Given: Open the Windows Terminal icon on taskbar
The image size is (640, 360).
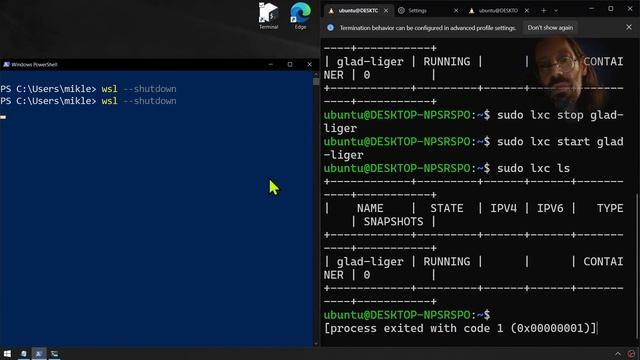Looking at the screenshot, I should coord(54,354).
